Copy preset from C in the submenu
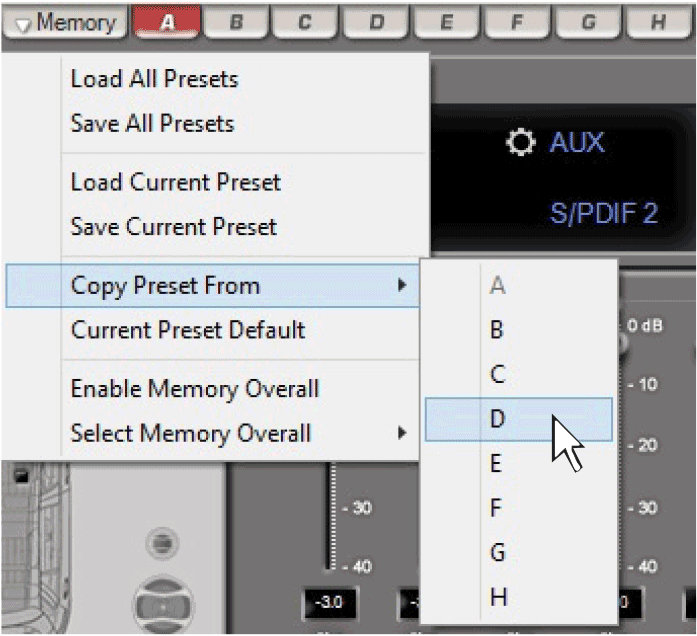Viewport: 697px width, 636px height. click(519, 374)
